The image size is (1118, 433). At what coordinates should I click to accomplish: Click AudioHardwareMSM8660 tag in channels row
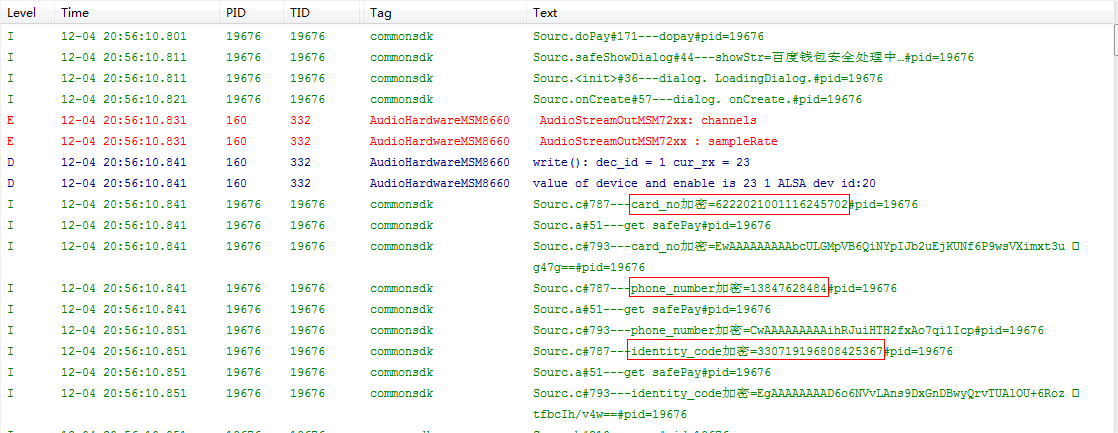pyautogui.click(x=439, y=120)
